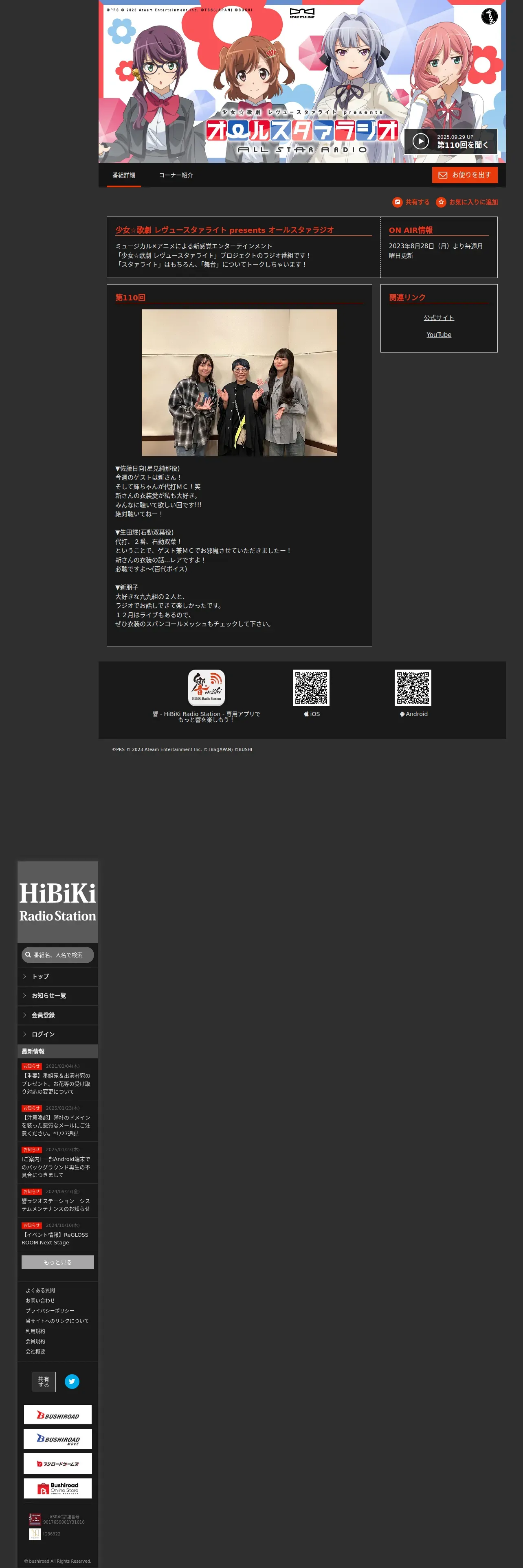The width and height of the screenshot is (523, 1568).
Task: Open the Bushiroad Online Store banner
Action: coord(58,1488)
